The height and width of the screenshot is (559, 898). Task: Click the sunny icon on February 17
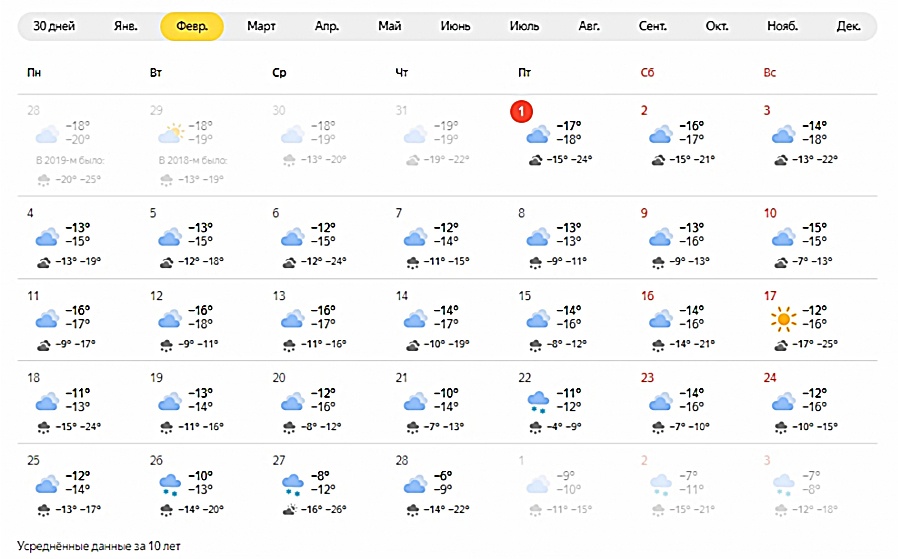click(783, 319)
